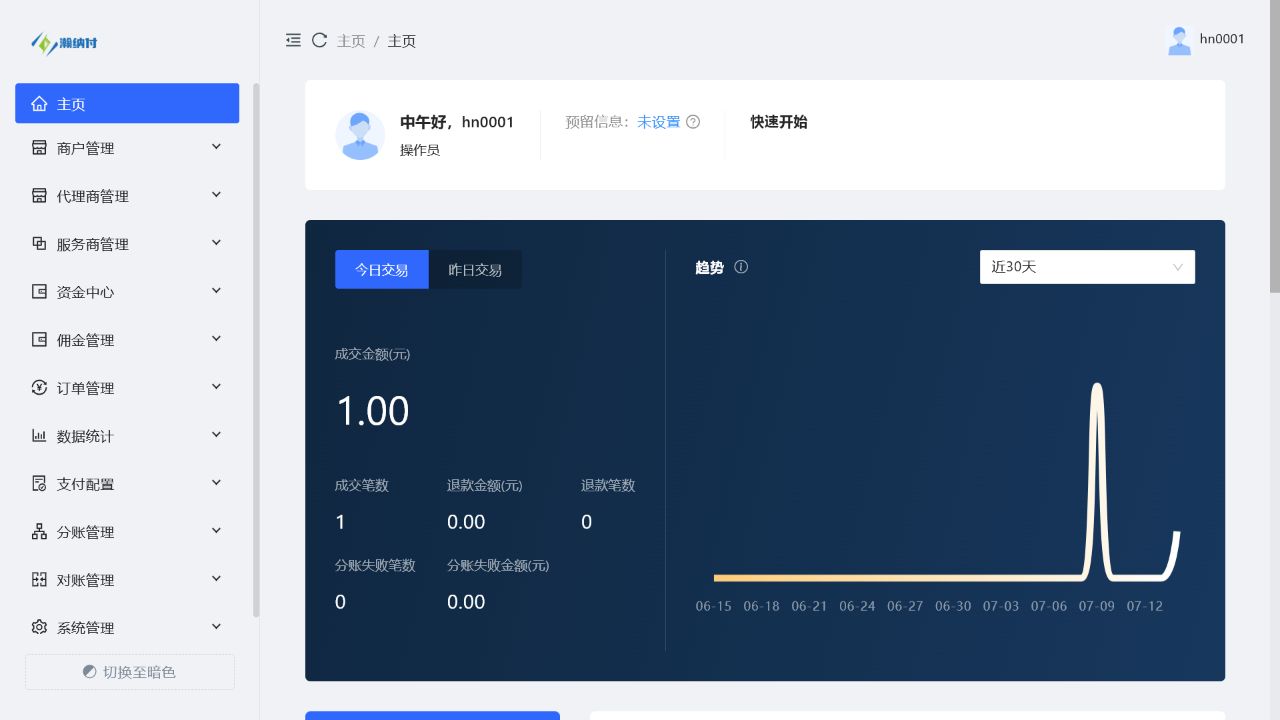Click the operator avatar in the greeting card

tap(360, 135)
